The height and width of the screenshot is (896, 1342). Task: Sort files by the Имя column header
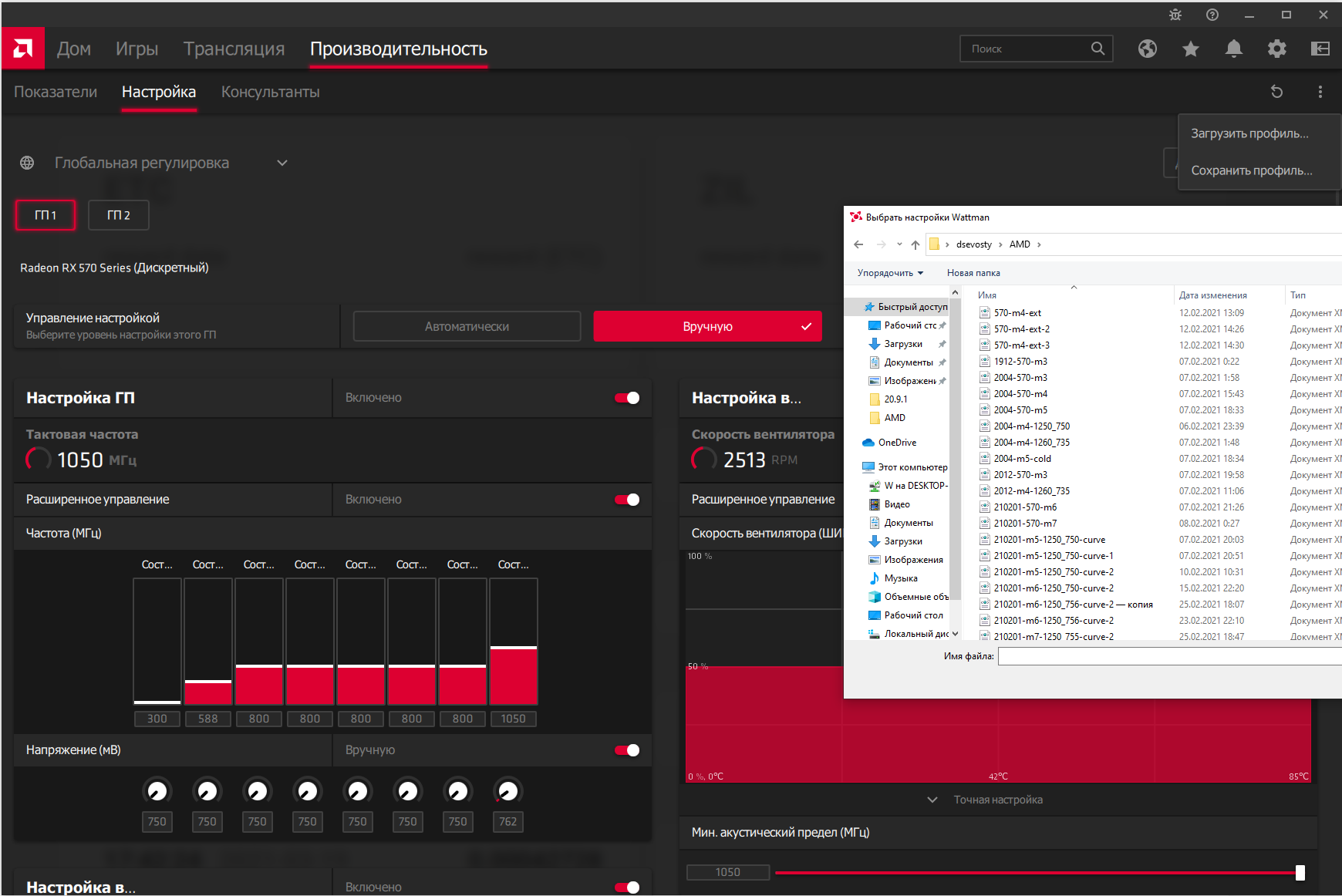987,295
